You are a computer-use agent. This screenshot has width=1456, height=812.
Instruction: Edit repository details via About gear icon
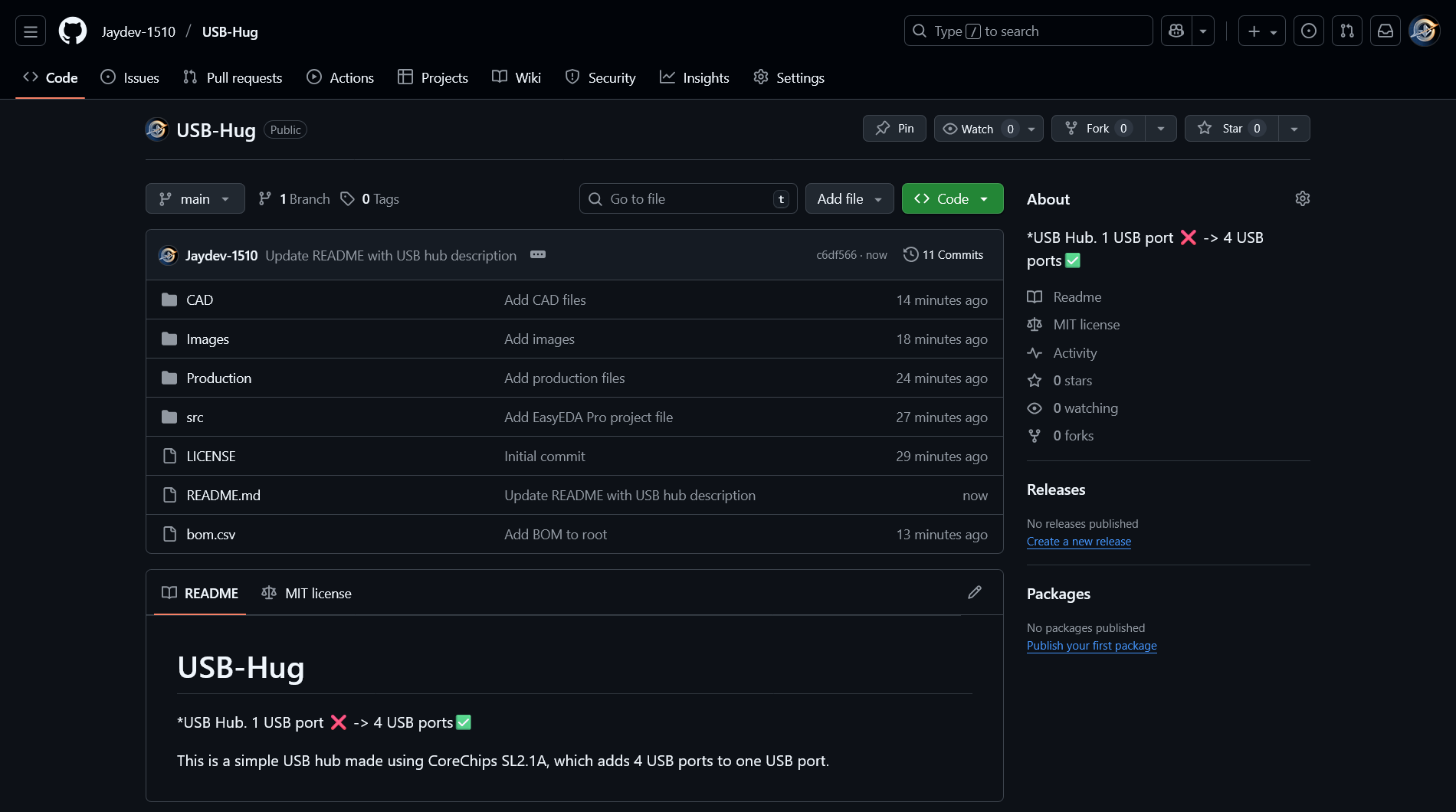(1302, 199)
